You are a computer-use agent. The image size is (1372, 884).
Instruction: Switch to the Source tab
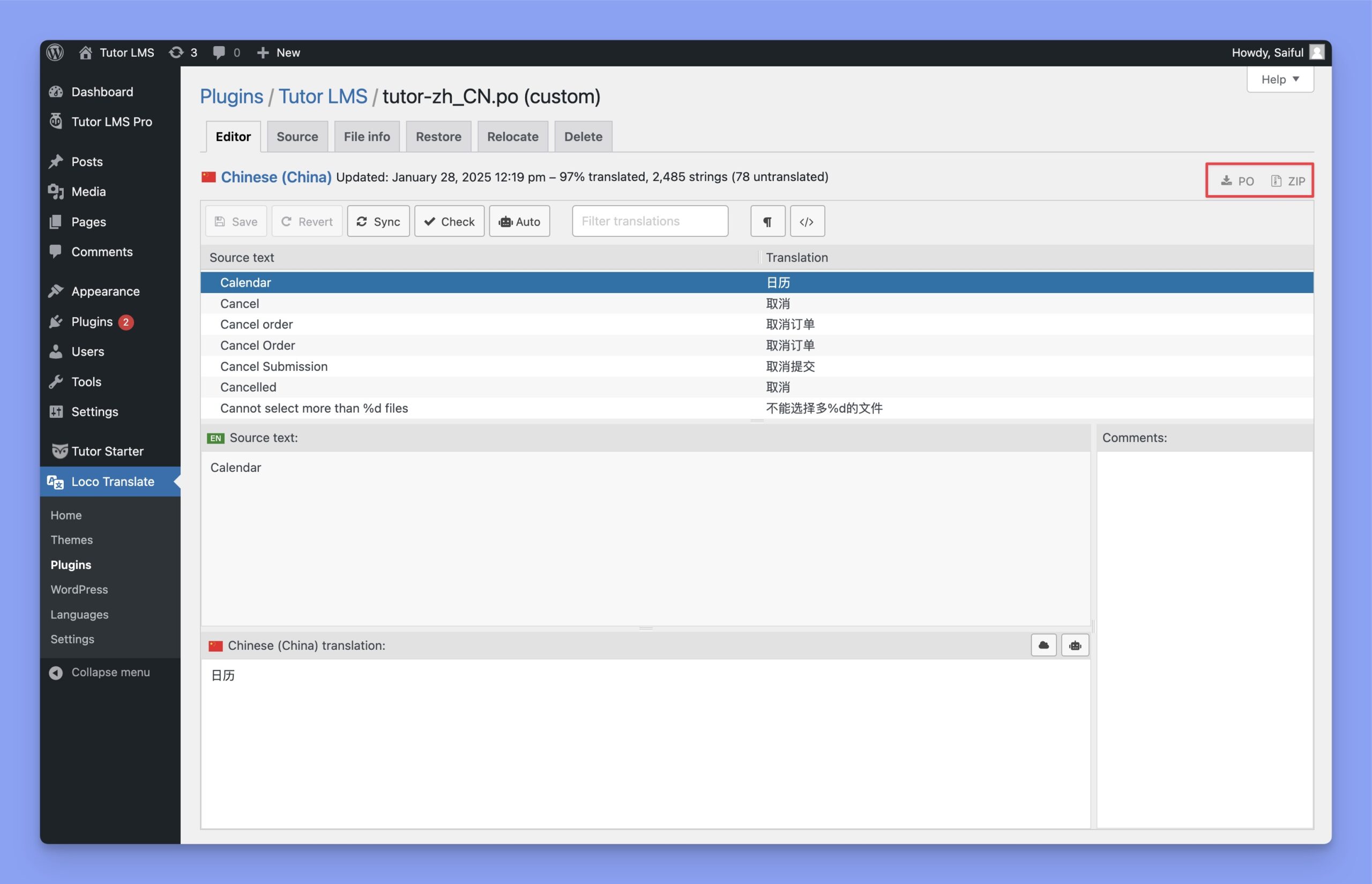tap(297, 135)
